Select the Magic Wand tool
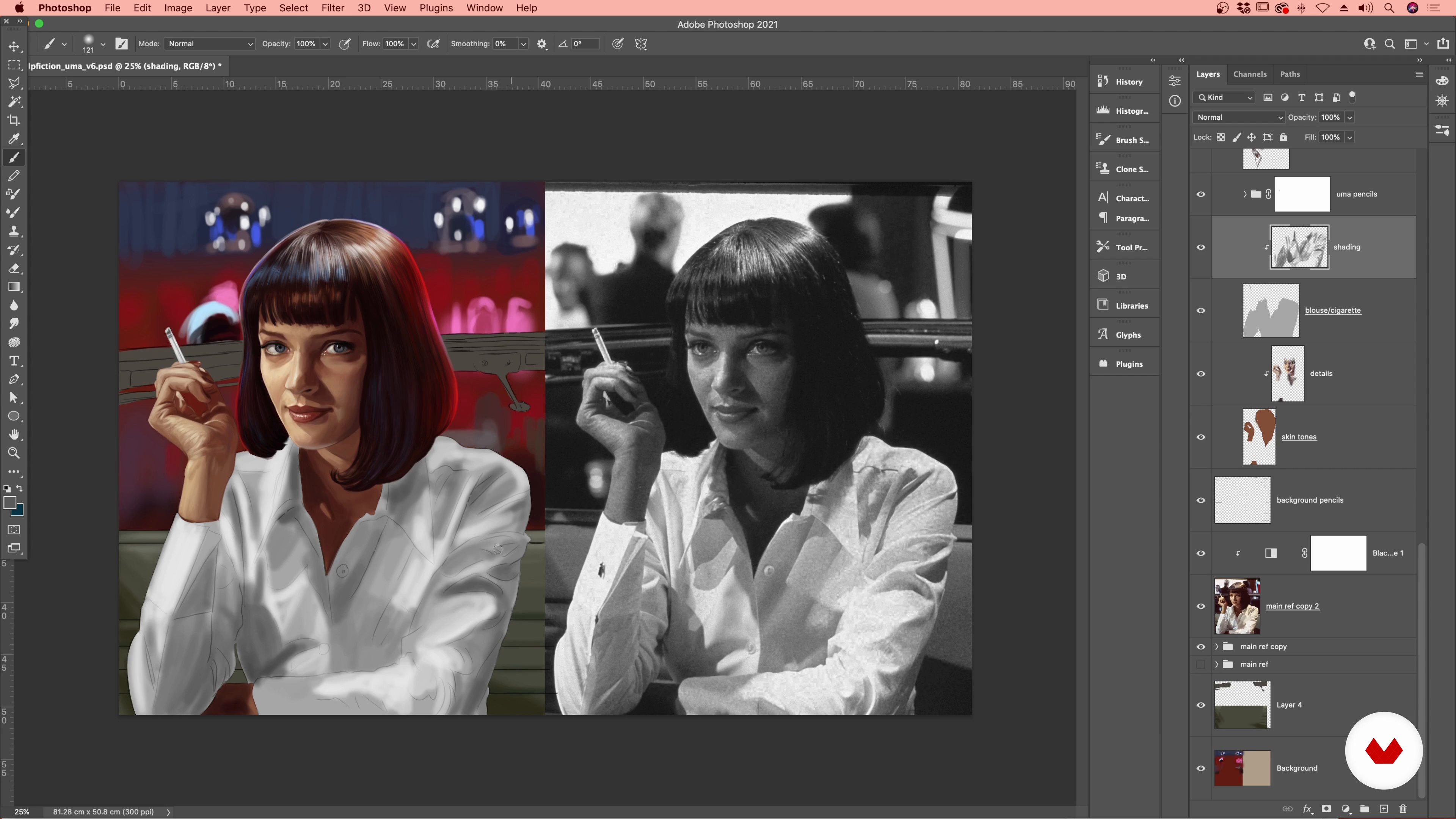This screenshot has height=819, width=1456. pos(14,102)
